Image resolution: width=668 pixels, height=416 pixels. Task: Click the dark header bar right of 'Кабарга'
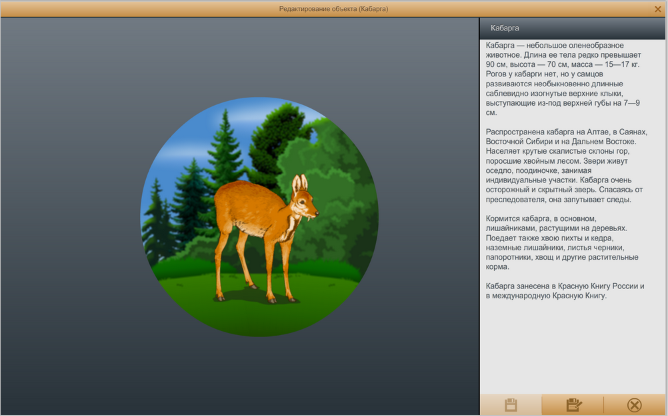[600, 28]
